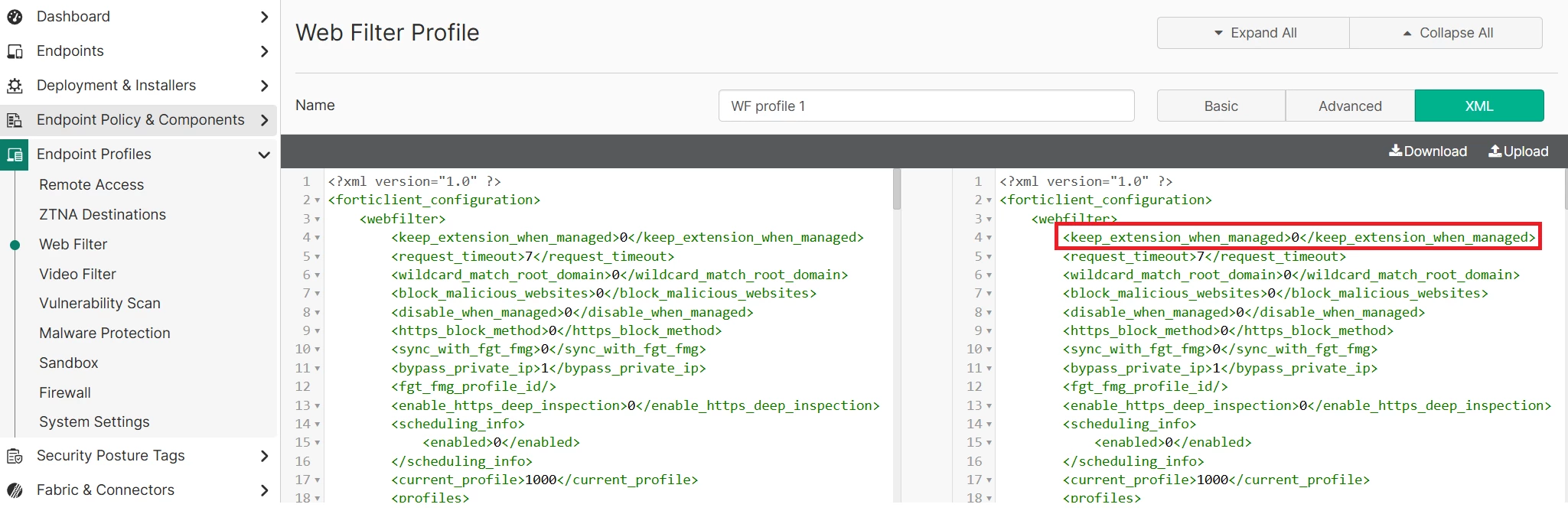Screen dimensions: 1568x514
Task: Select the XML view tab
Action: click(1478, 106)
